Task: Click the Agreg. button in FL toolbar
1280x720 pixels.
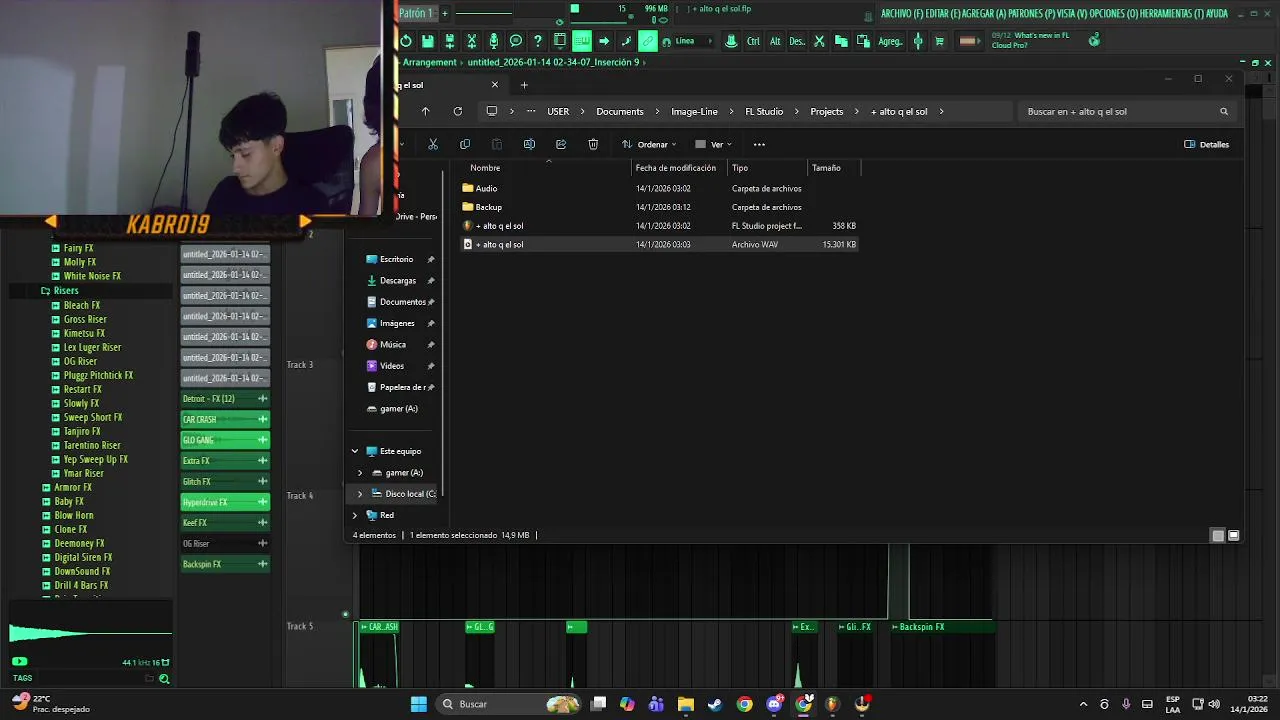Action: pyautogui.click(x=889, y=41)
